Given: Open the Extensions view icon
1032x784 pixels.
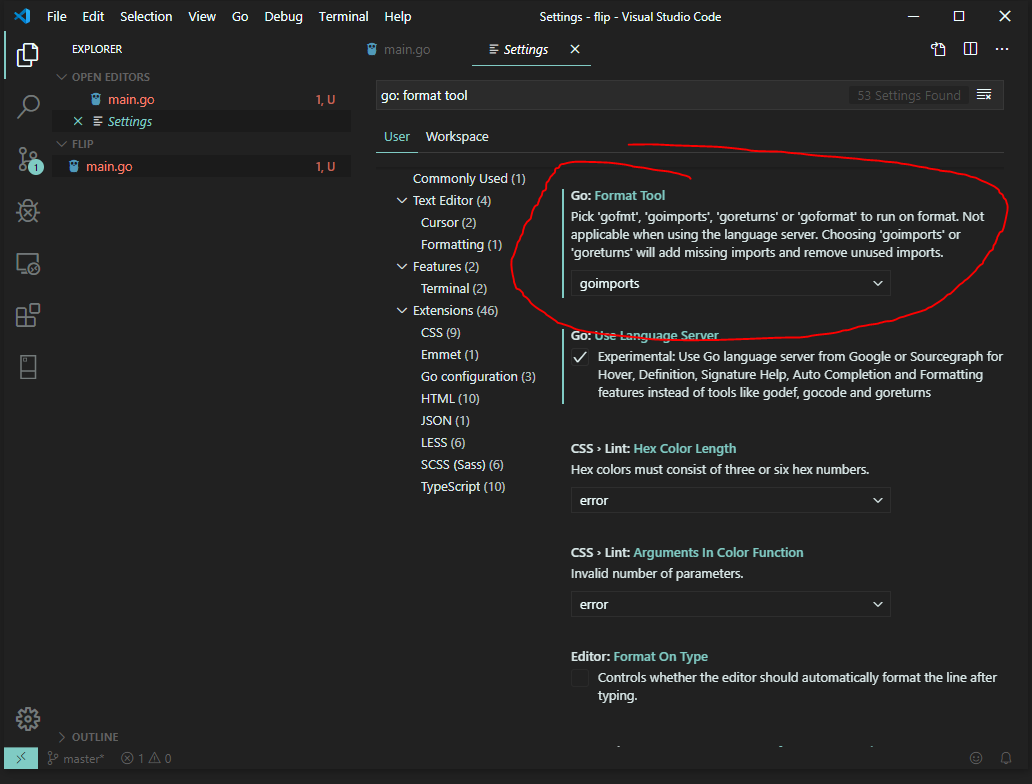Looking at the screenshot, I should [x=27, y=315].
